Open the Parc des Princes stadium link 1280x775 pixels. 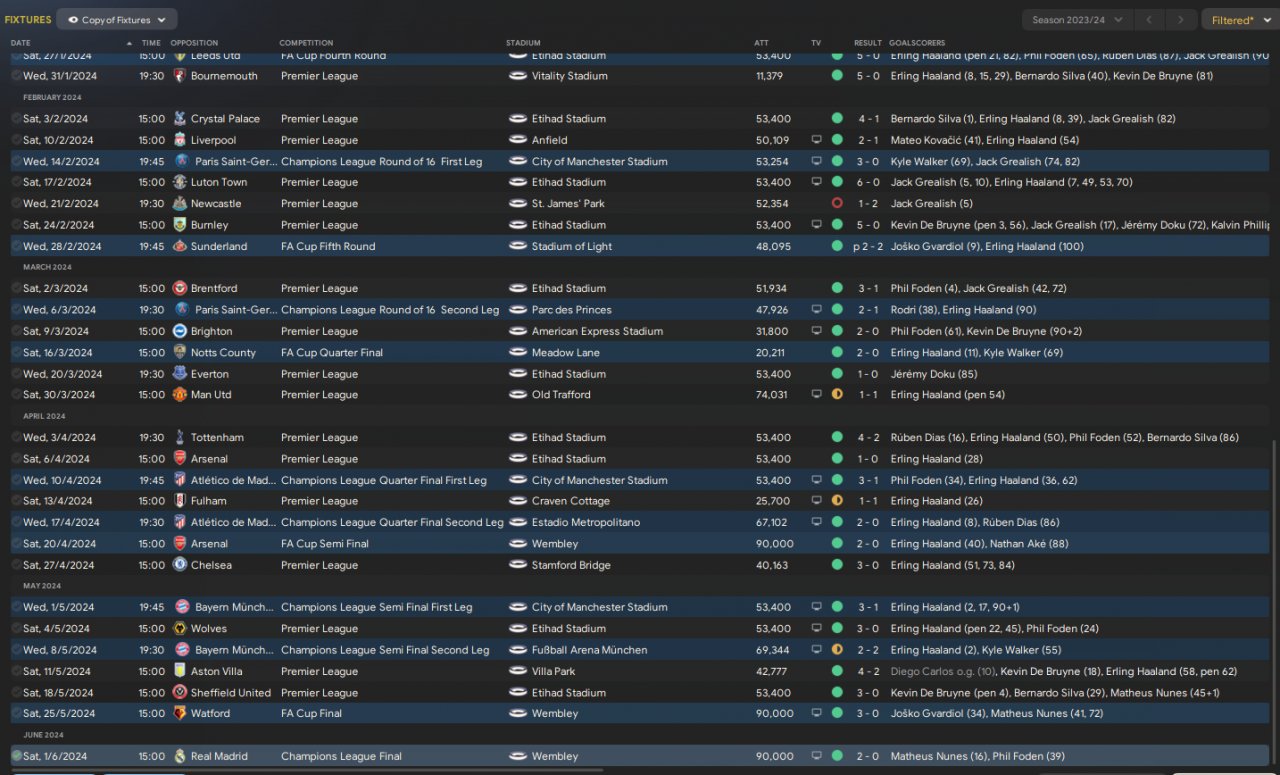[572, 310]
